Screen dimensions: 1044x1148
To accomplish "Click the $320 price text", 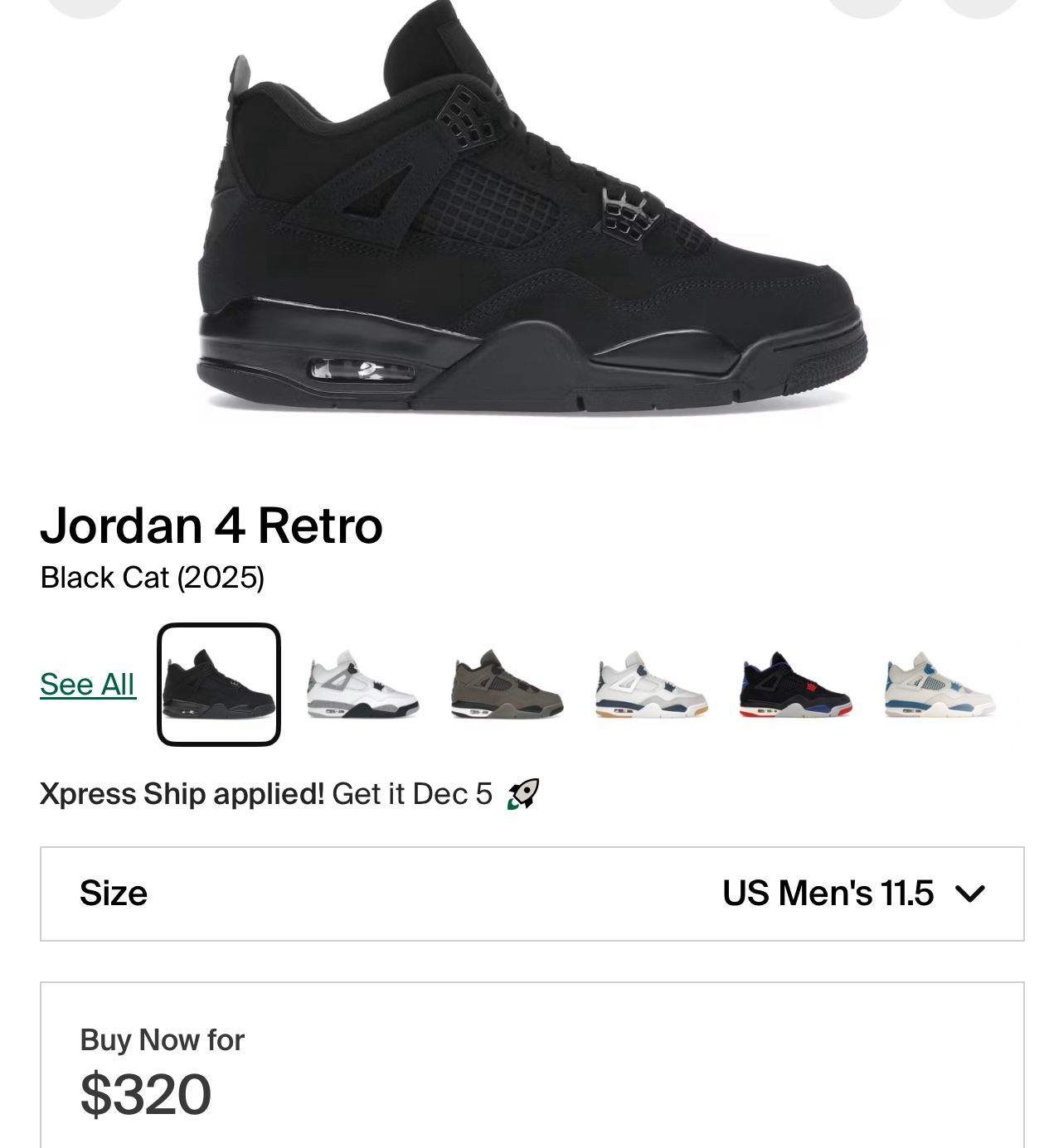I will [146, 1094].
